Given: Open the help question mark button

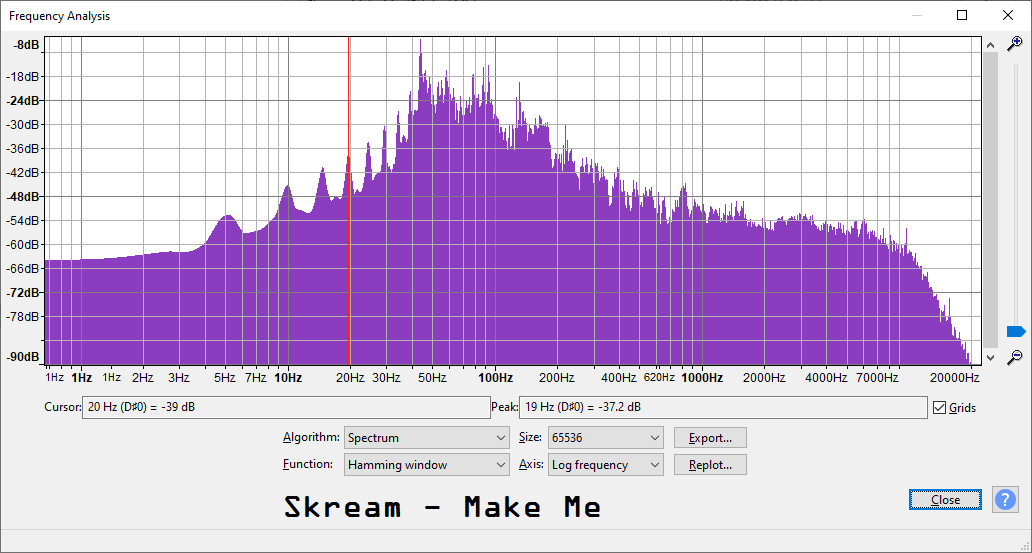Looking at the screenshot, I should 1006,500.
